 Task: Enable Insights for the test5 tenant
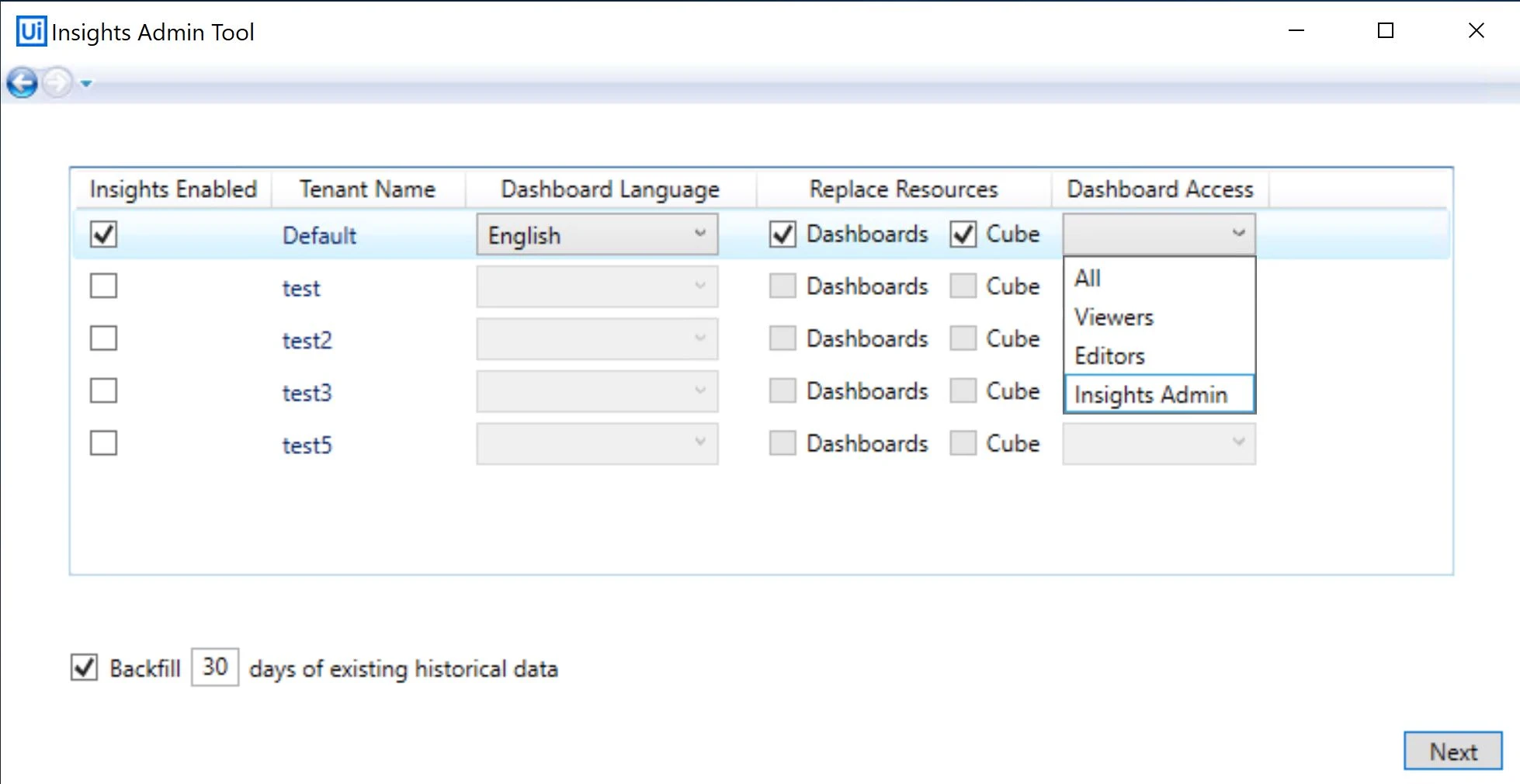pyautogui.click(x=103, y=443)
